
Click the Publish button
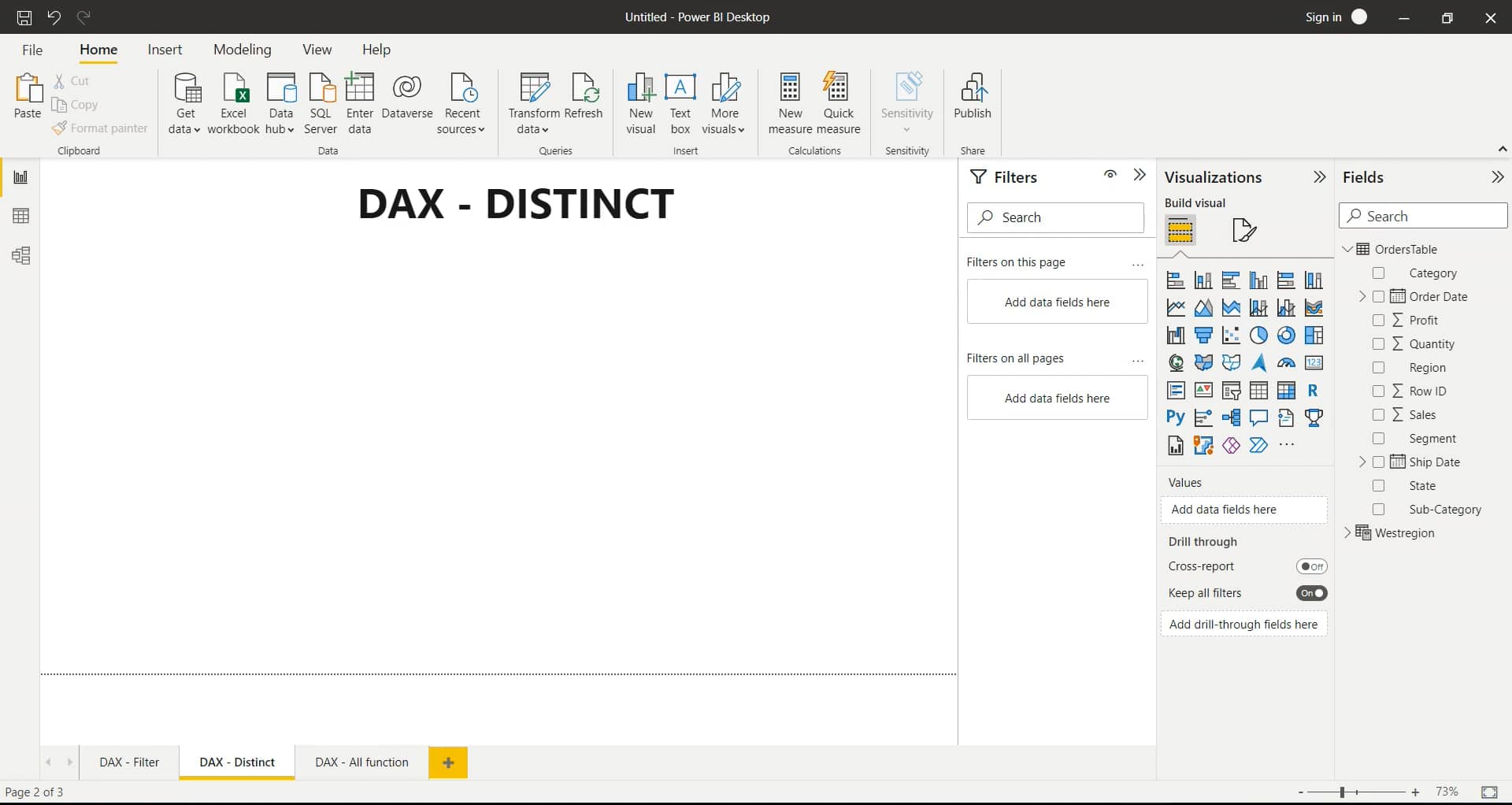[x=972, y=98]
